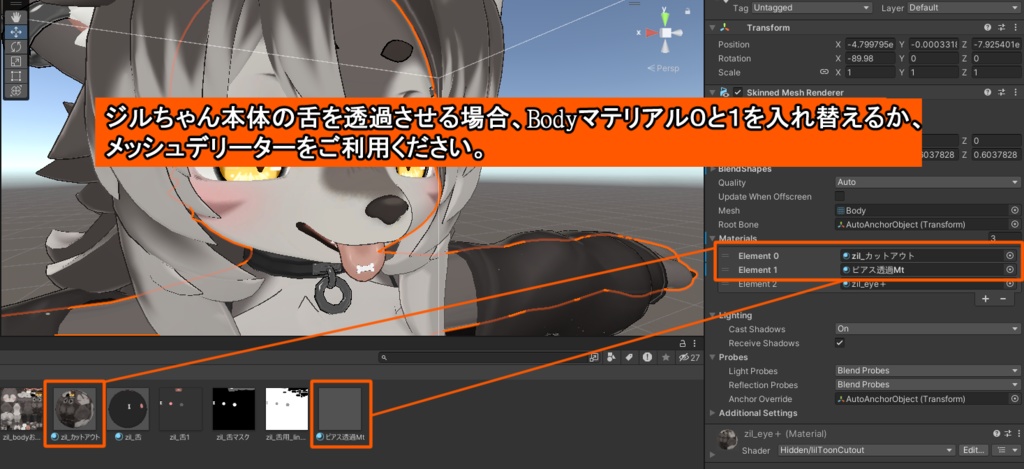This screenshot has height=469, width=1024.
Task: Select the Rotate tool in scene toolbar
Action: click(16, 46)
